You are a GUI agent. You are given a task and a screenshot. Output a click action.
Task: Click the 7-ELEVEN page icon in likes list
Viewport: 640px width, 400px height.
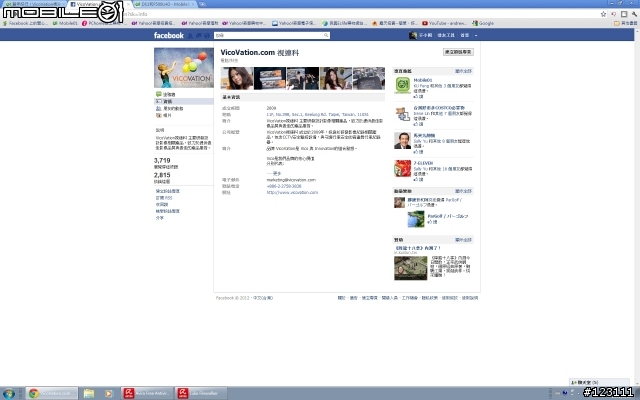pyautogui.click(x=402, y=169)
